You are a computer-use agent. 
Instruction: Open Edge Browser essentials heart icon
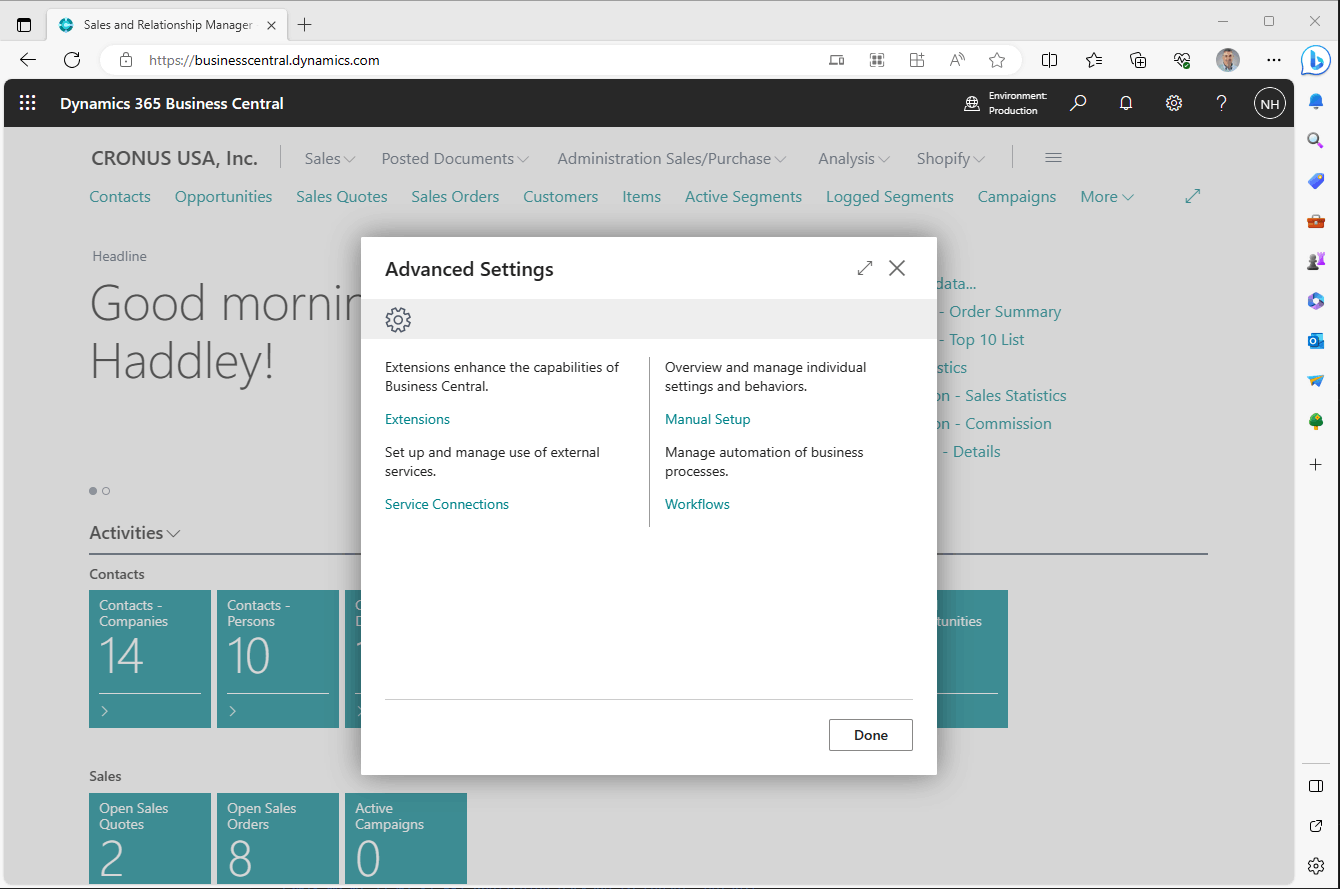(1182, 60)
